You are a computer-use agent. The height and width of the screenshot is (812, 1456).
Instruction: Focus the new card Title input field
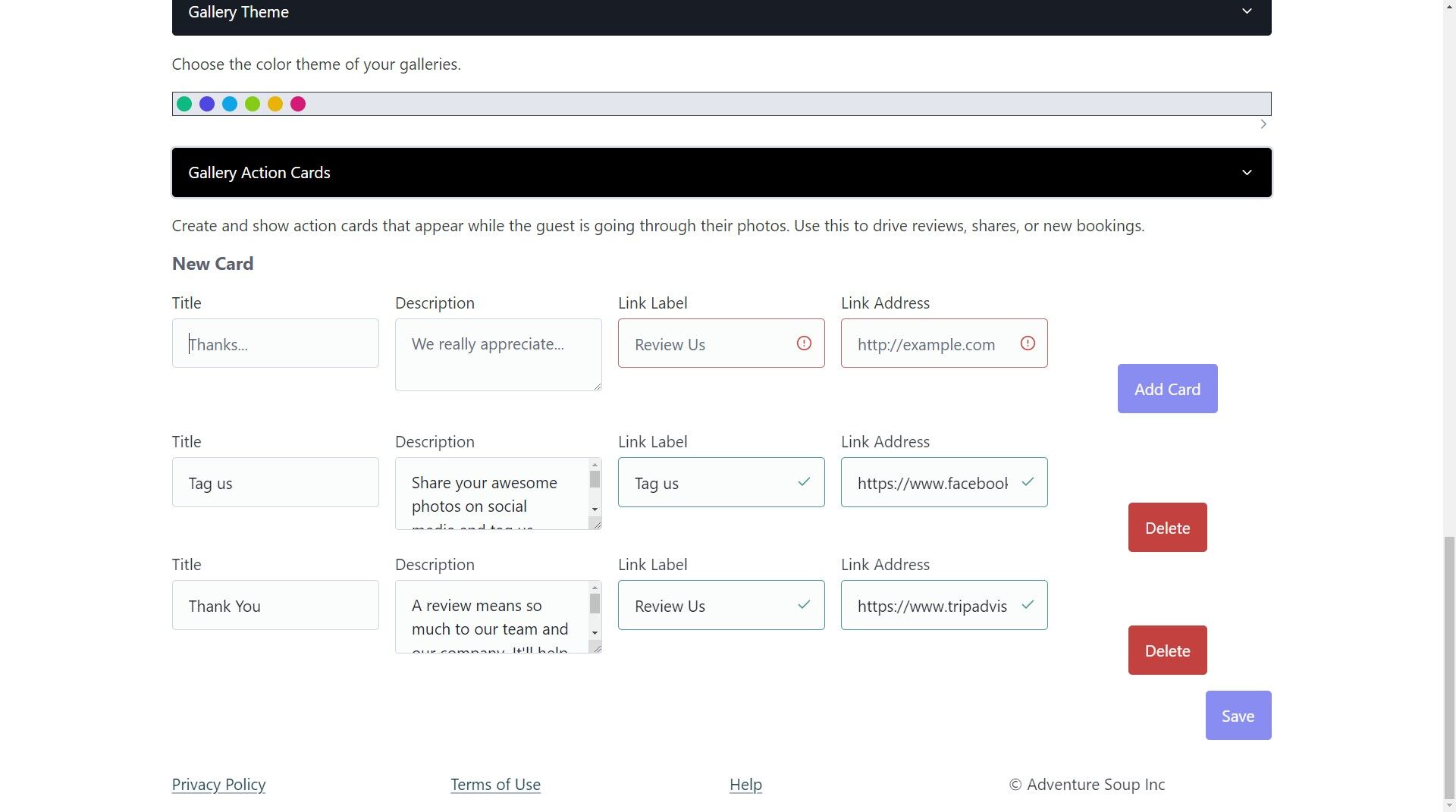pyautogui.click(x=275, y=343)
